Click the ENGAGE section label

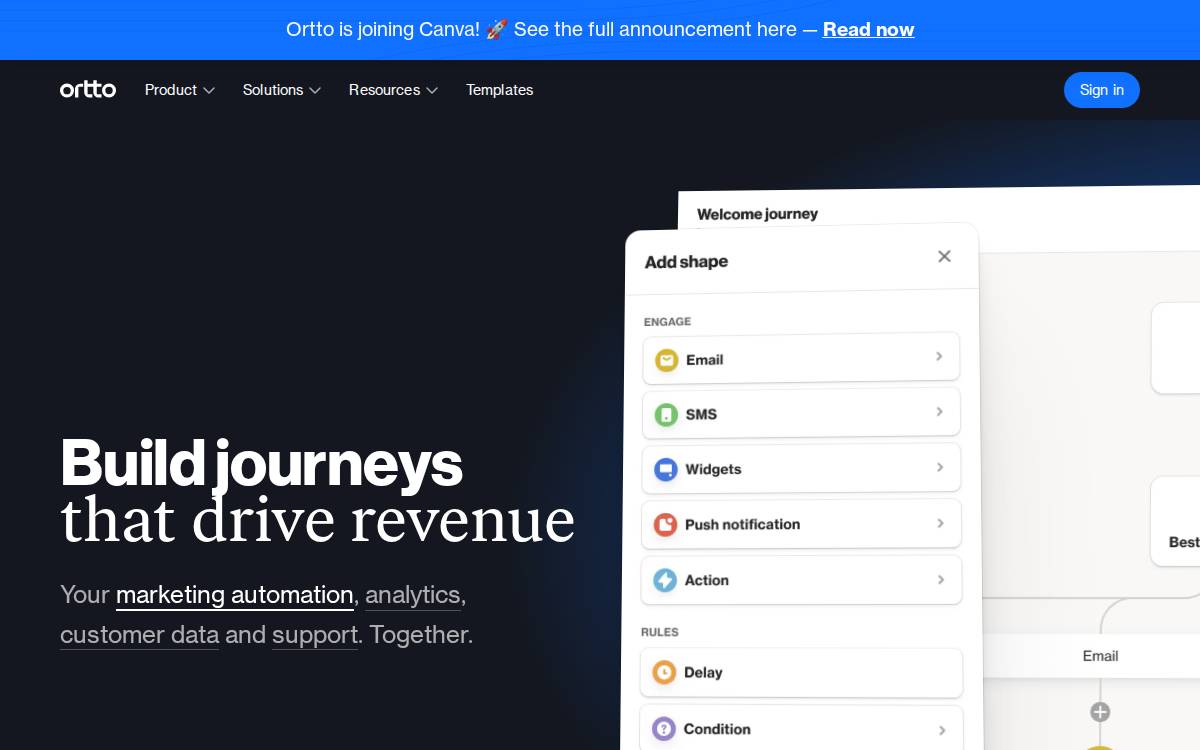click(667, 322)
